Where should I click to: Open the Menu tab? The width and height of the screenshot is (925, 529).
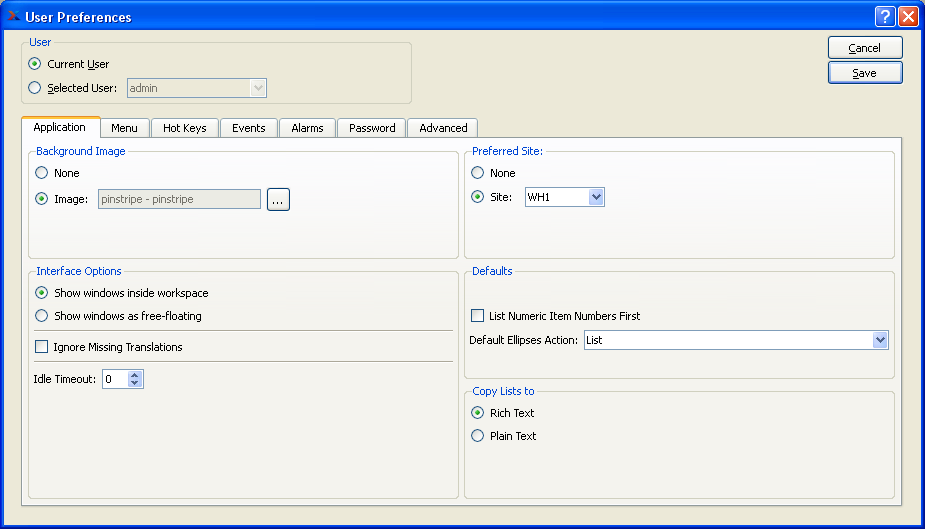pos(124,128)
